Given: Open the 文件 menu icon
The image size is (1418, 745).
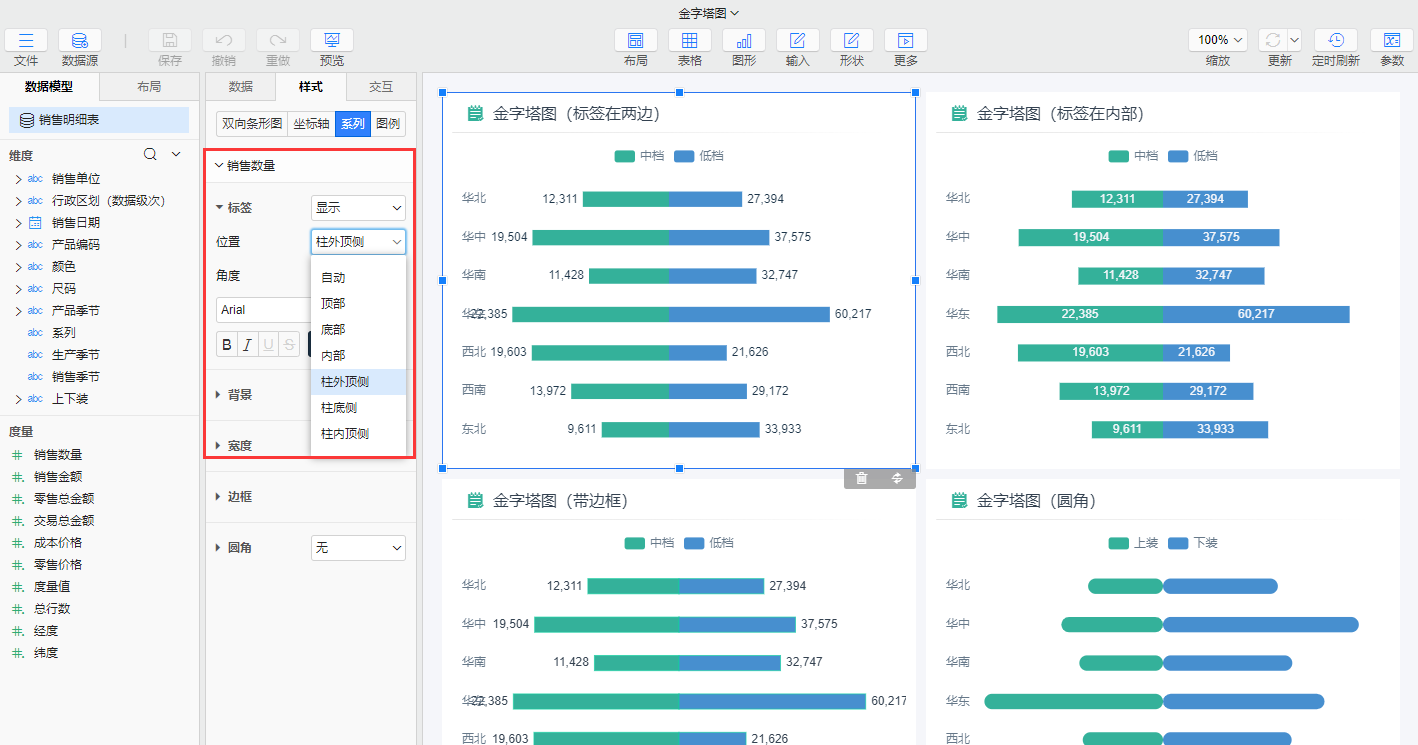Looking at the screenshot, I should pyautogui.click(x=26, y=40).
